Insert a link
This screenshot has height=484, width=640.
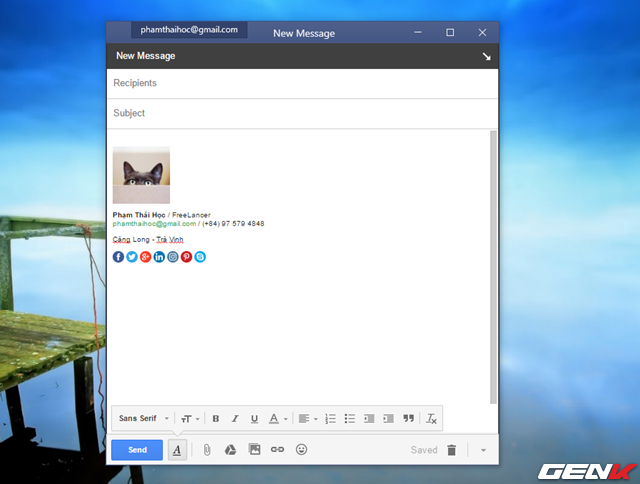[x=278, y=449]
